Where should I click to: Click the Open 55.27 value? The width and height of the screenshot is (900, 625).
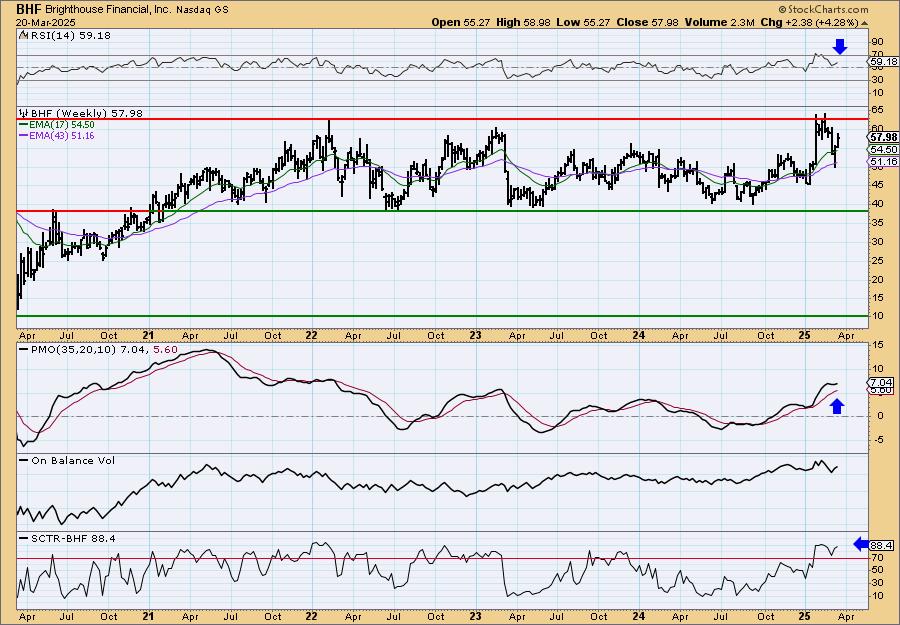coord(461,22)
